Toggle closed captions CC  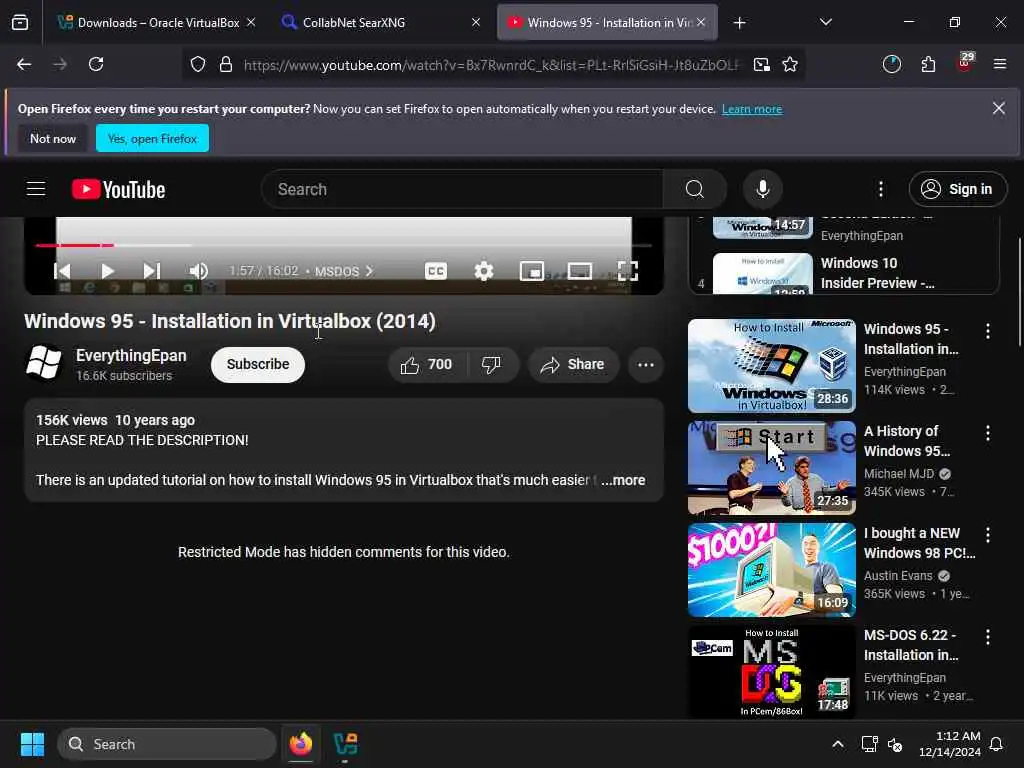pos(436,271)
